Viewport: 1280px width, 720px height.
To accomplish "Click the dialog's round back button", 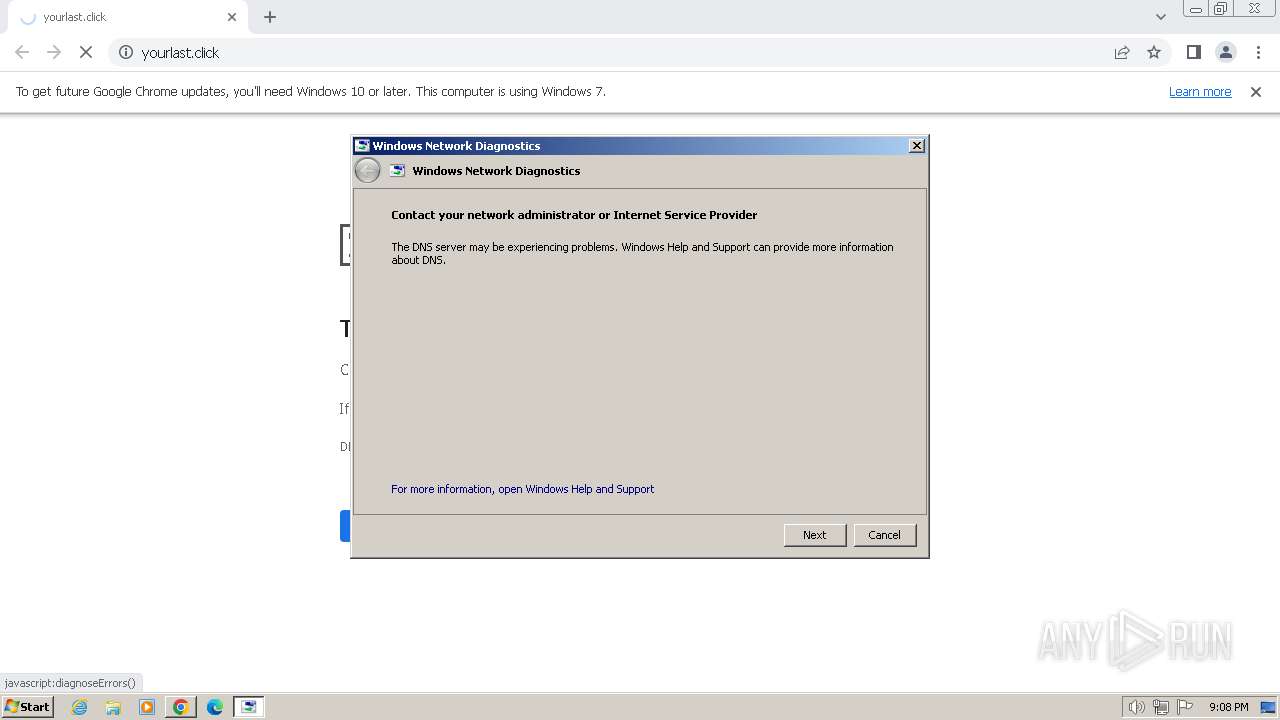I will tap(367, 171).
